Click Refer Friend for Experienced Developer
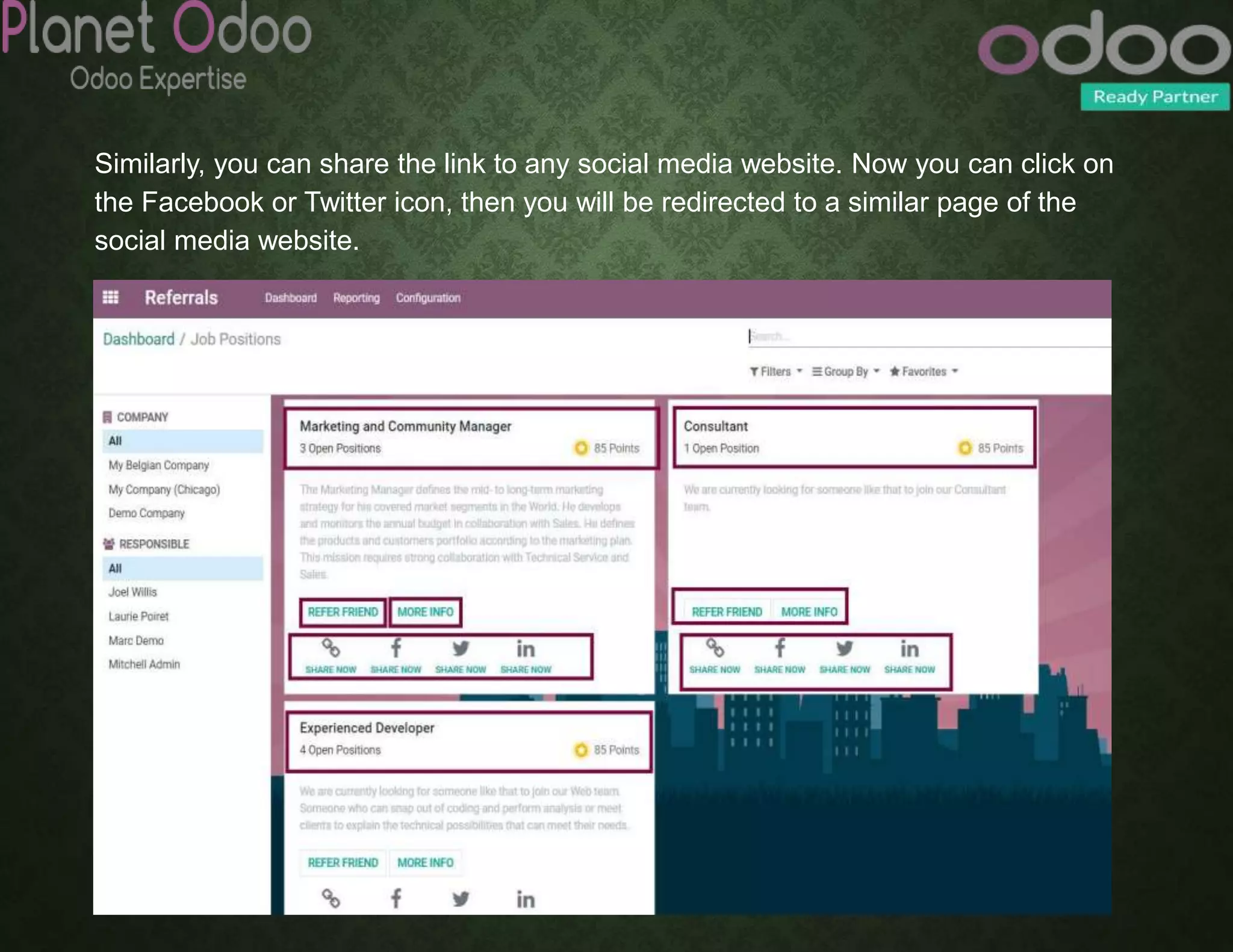 (343, 862)
